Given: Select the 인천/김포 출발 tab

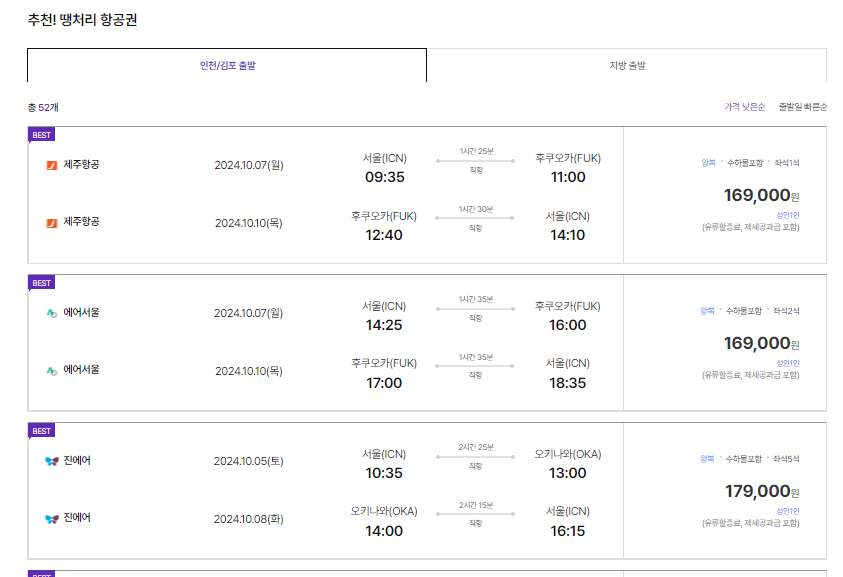Looking at the screenshot, I should 227,66.
